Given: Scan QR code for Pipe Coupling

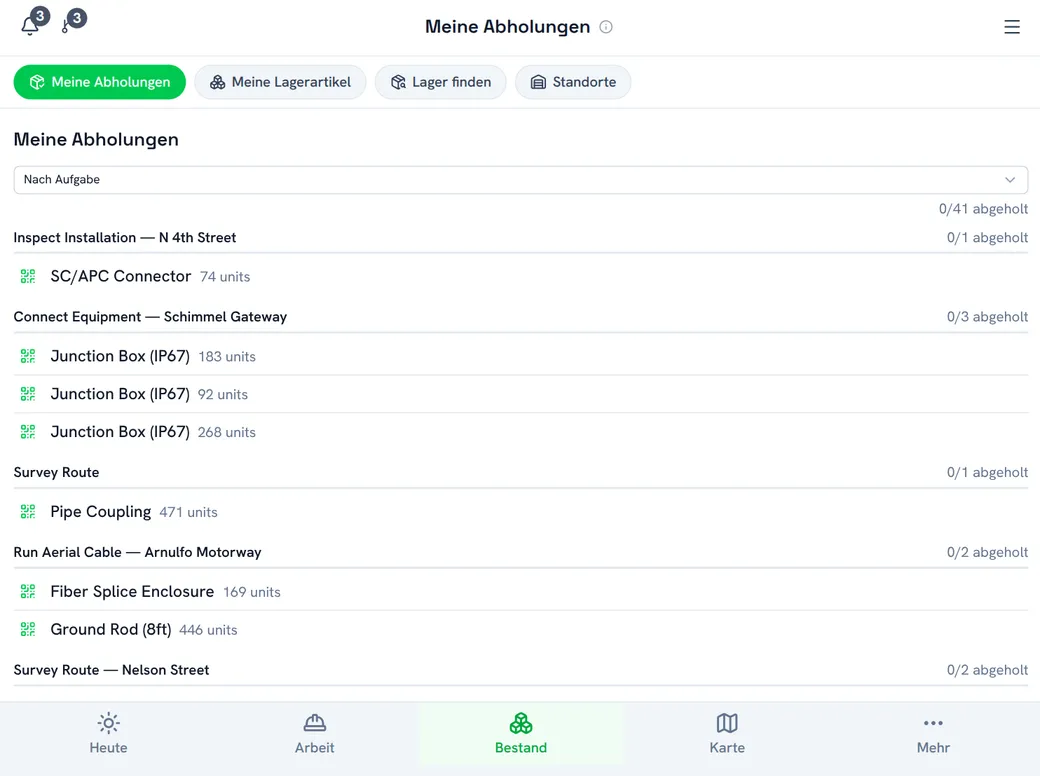Looking at the screenshot, I should point(28,511).
